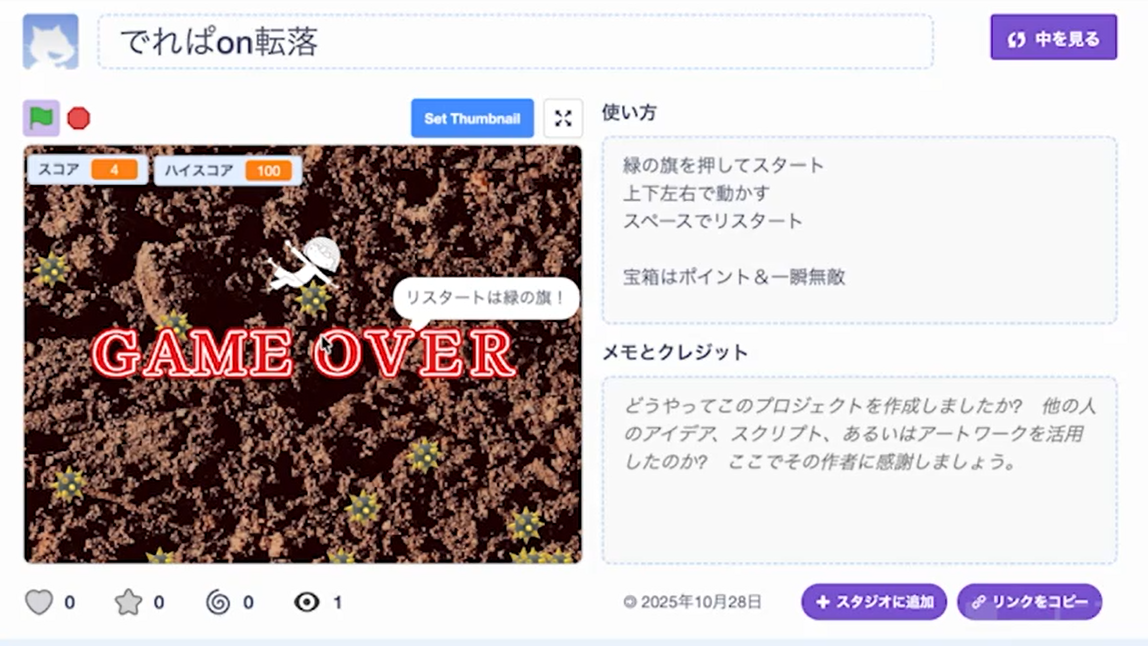Click the ハイスコア high score monitor

click(228, 170)
